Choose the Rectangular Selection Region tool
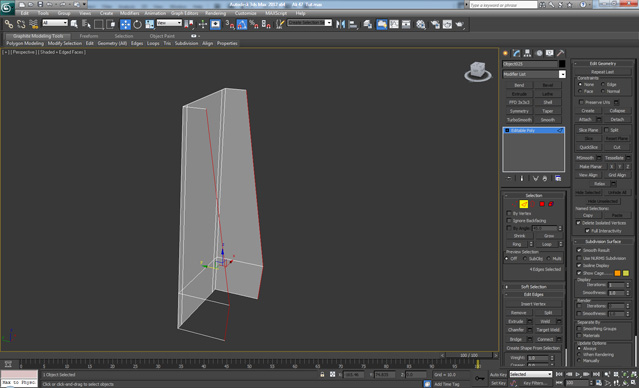The image size is (639, 388). (x=99, y=24)
